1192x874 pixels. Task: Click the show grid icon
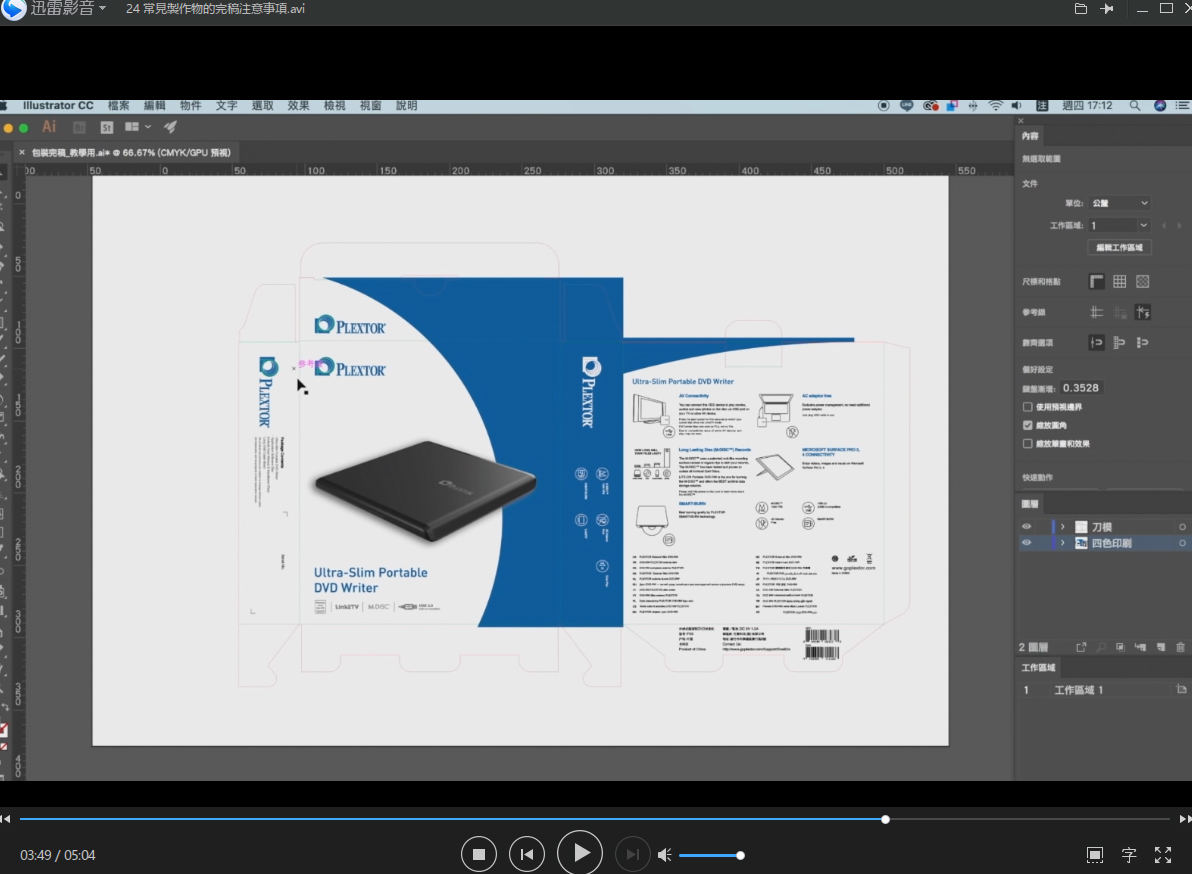pyautogui.click(x=1120, y=282)
